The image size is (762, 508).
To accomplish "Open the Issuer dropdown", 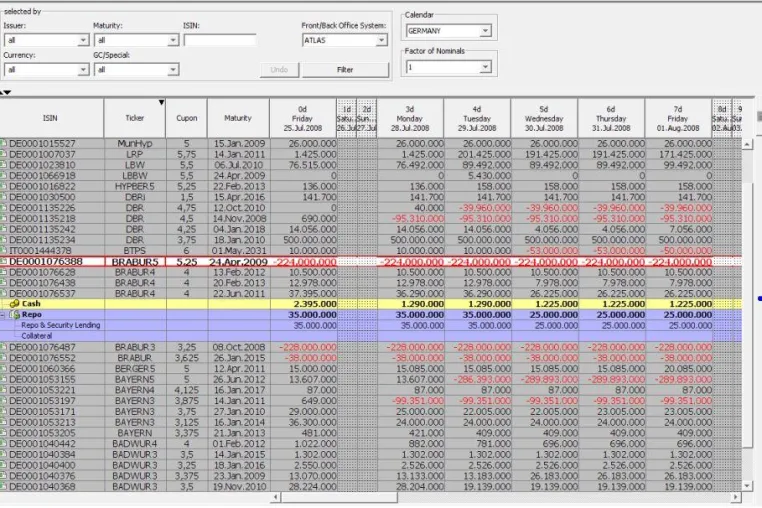I will click(83, 40).
